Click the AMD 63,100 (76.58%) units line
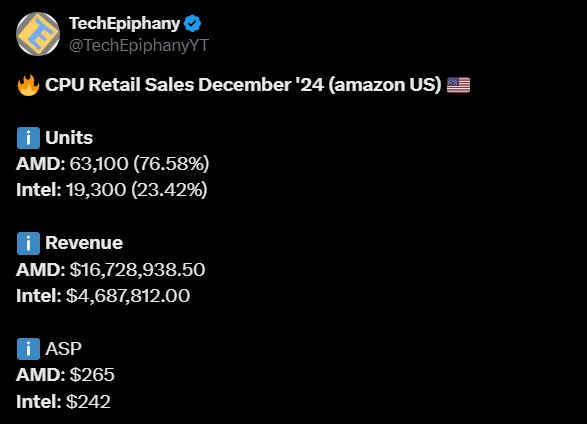The image size is (587, 424). pos(113,164)
